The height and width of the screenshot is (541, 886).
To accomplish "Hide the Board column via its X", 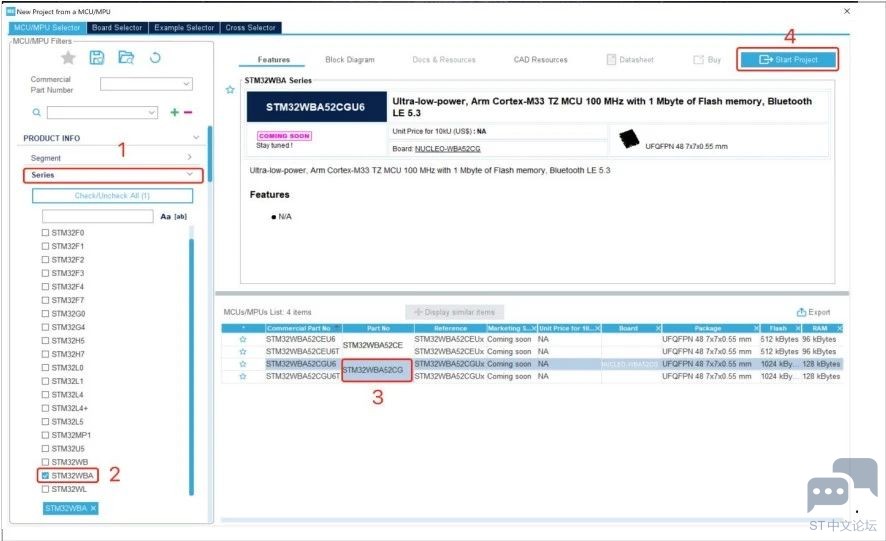I will click(x=658, y=328).
